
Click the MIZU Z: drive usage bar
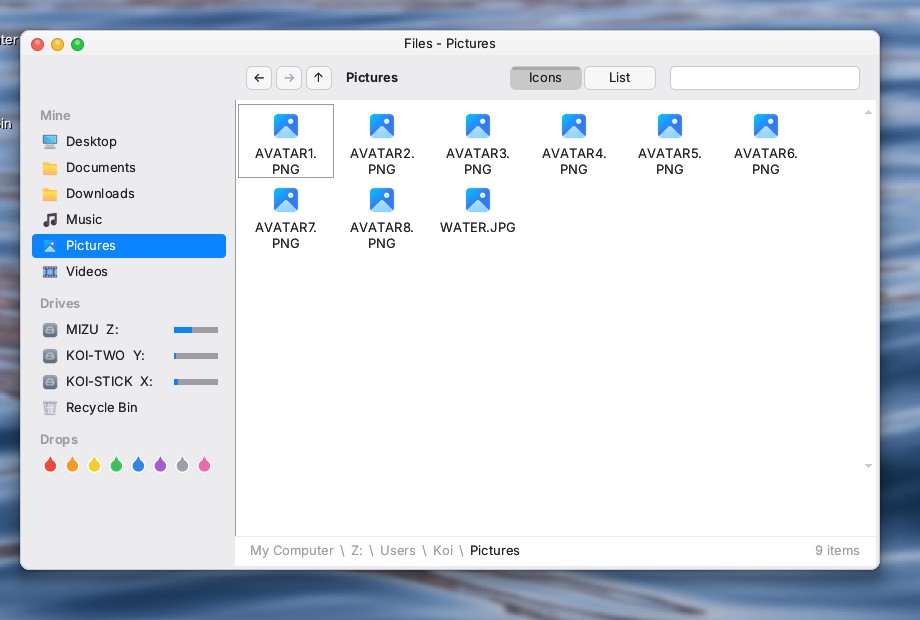196,330
